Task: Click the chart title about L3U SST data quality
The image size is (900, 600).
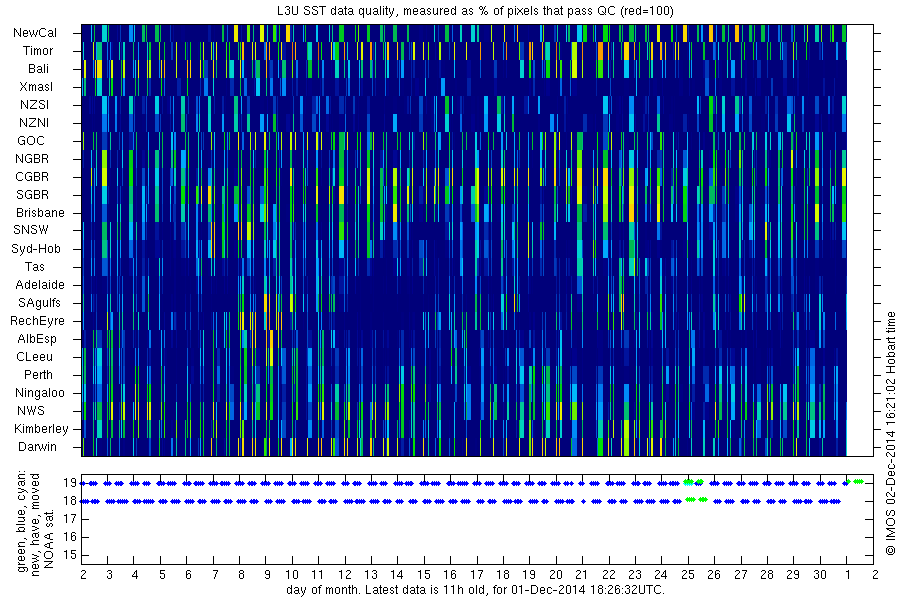Action: pos(476,11)
